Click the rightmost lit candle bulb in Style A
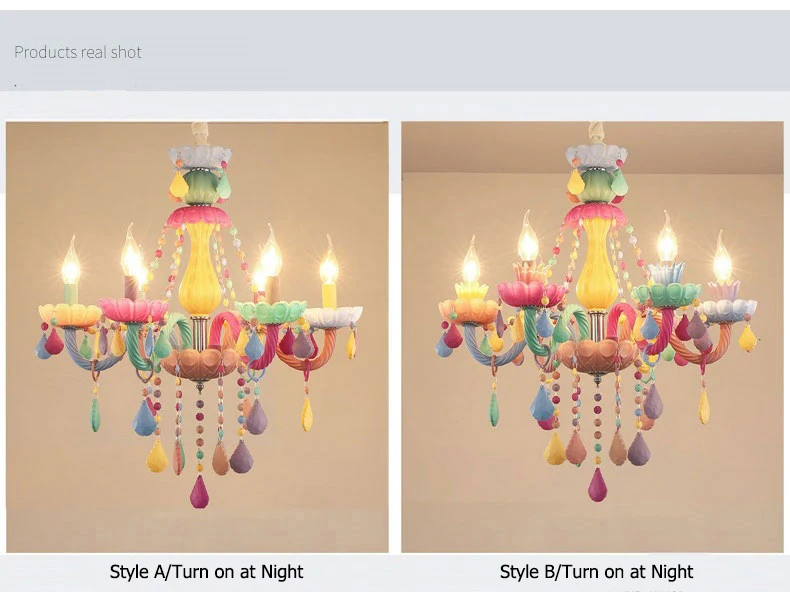 tap(328, 262)
